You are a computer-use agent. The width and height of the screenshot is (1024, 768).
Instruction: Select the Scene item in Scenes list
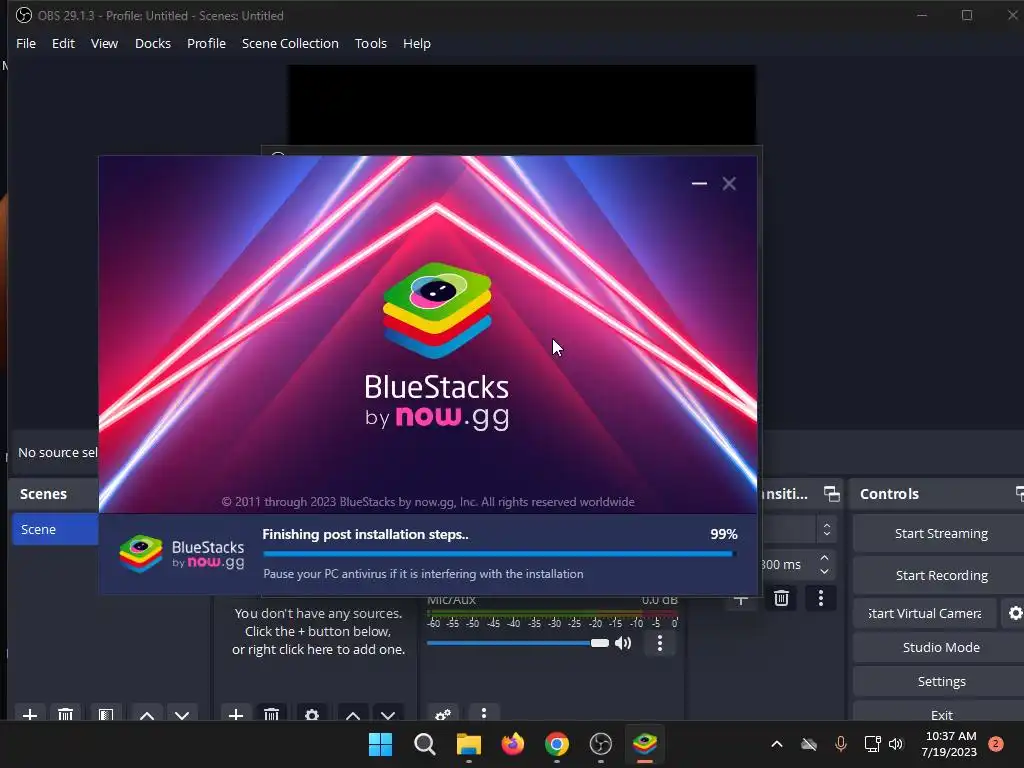coord(55,530)
